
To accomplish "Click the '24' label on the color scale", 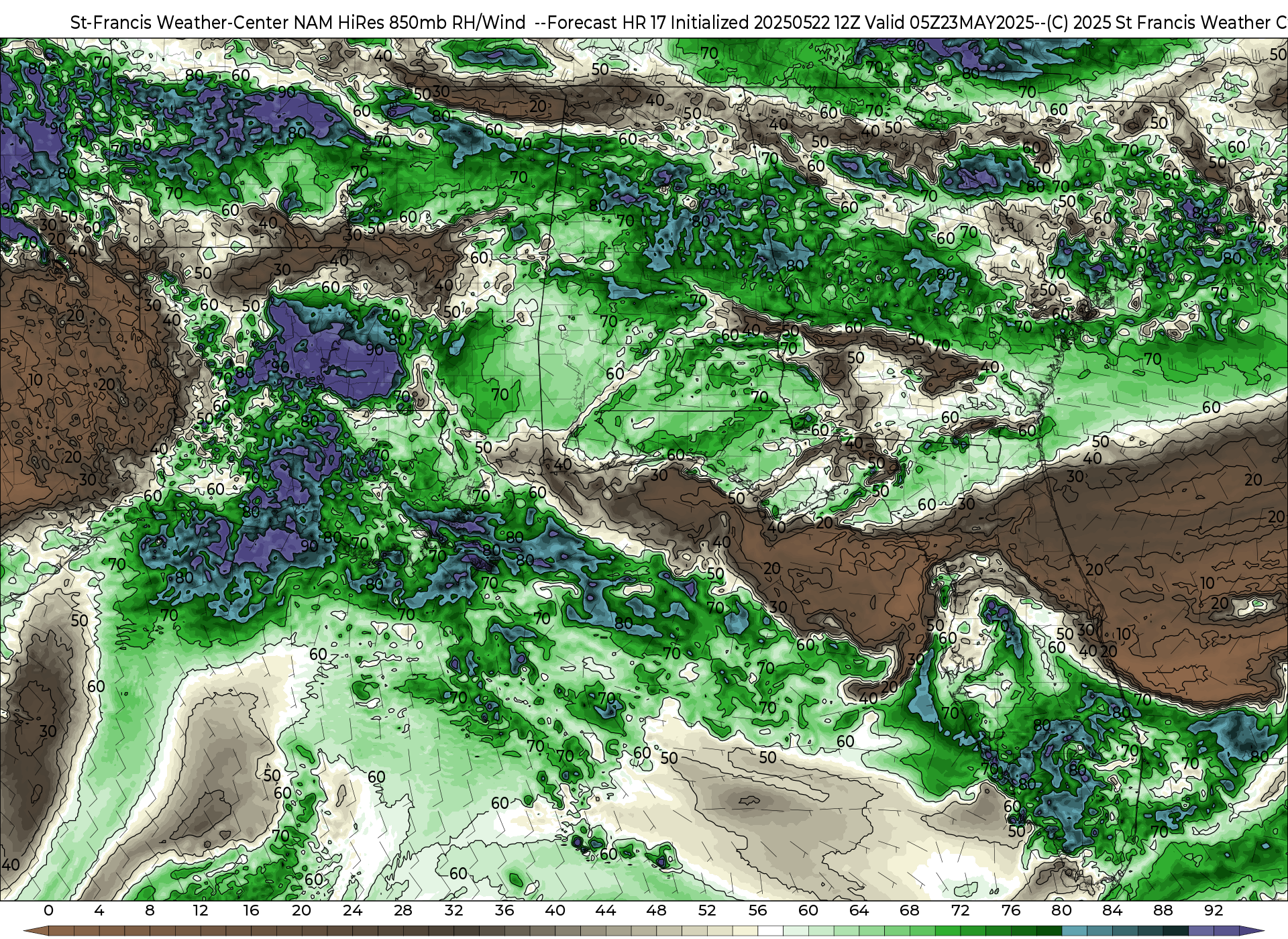I will [352, 910].
